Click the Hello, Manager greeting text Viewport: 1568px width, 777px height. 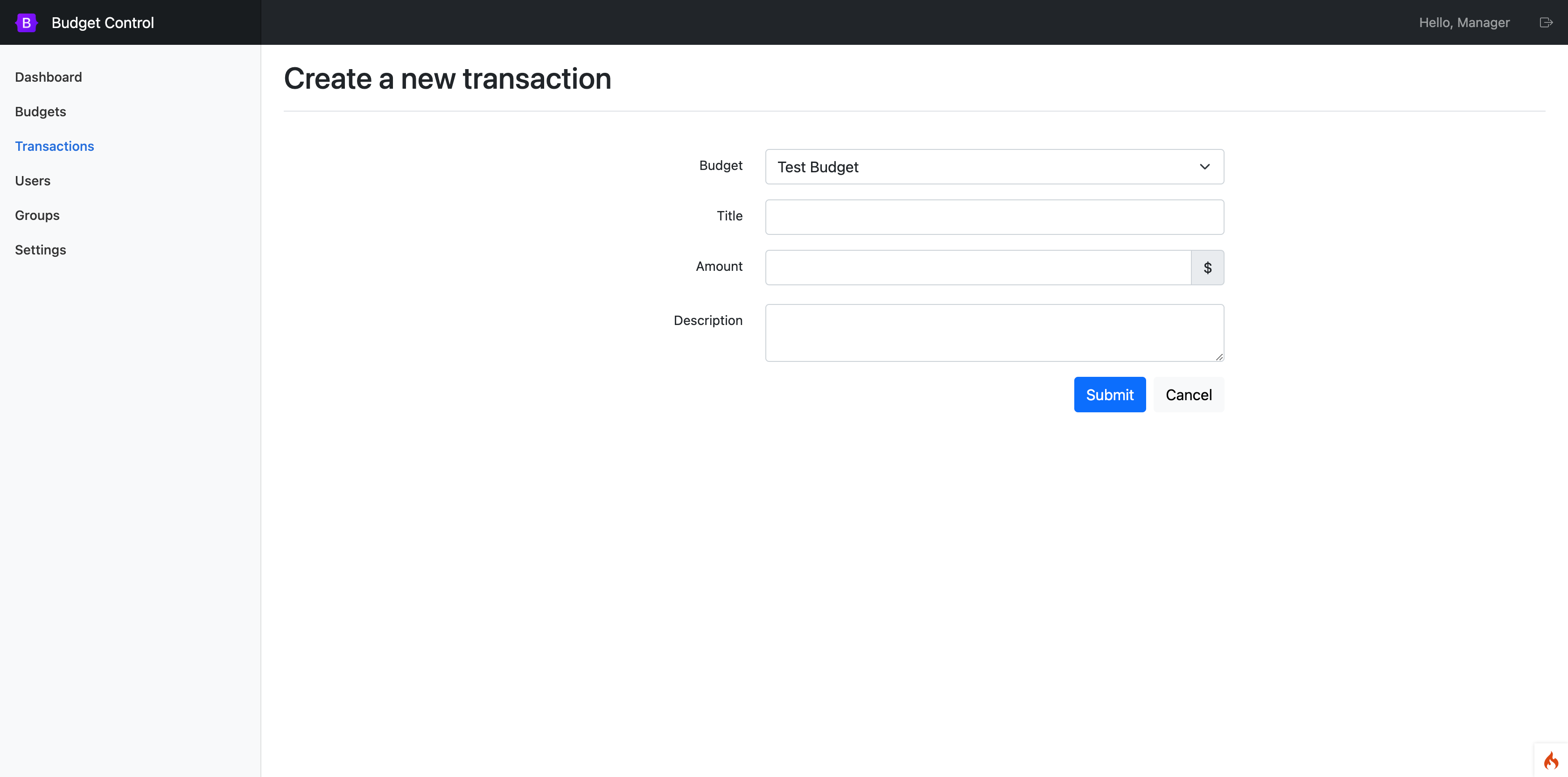pyautogui.click(x=1464, y=22)
